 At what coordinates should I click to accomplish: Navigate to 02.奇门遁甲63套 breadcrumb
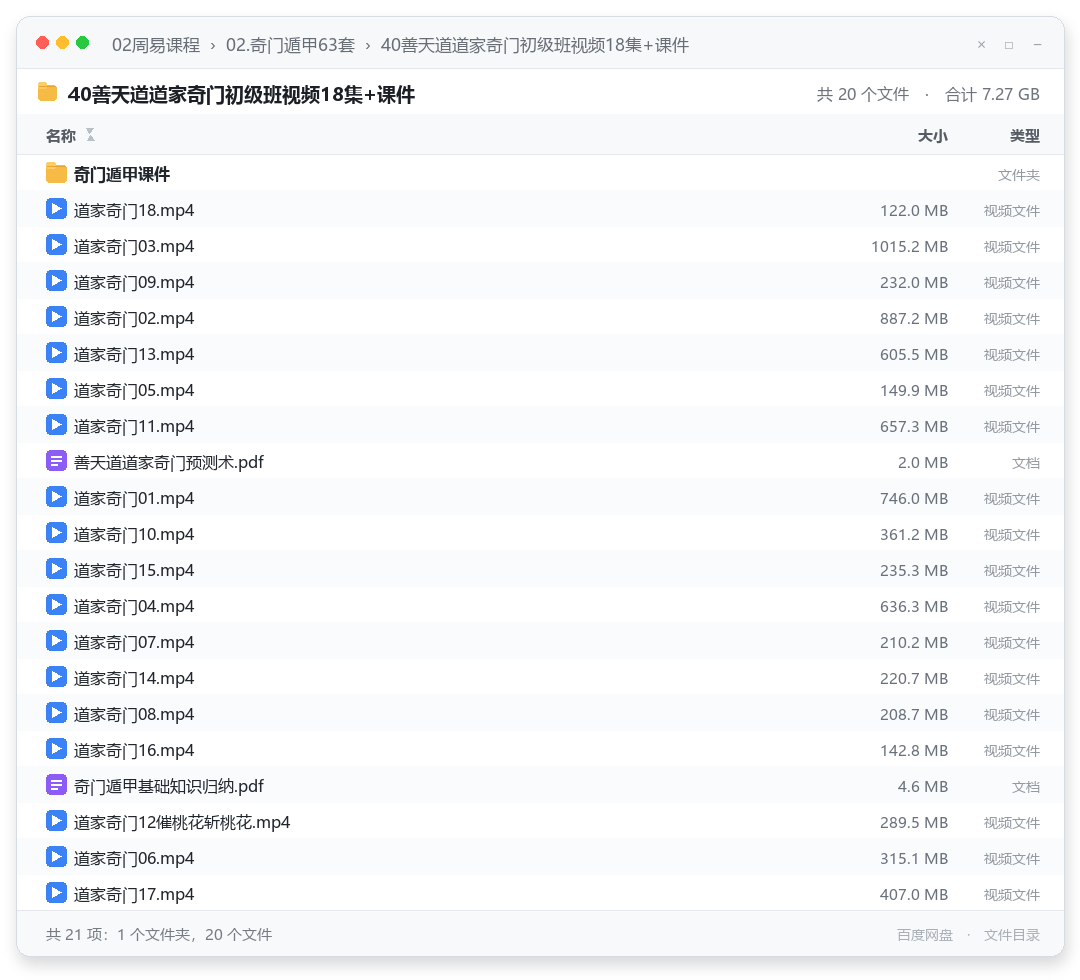290,45
